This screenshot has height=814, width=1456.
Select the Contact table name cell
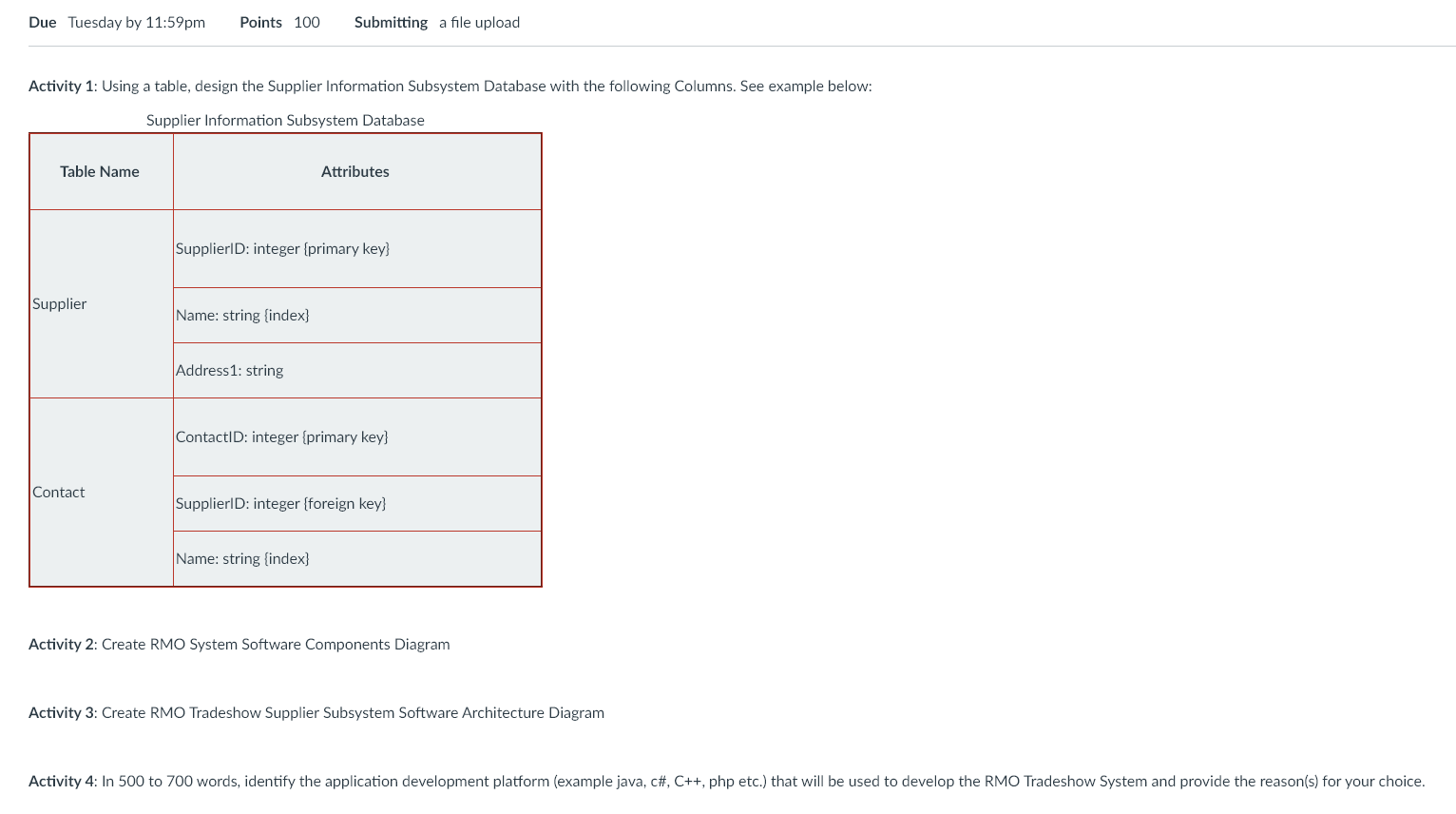[58, 492]
